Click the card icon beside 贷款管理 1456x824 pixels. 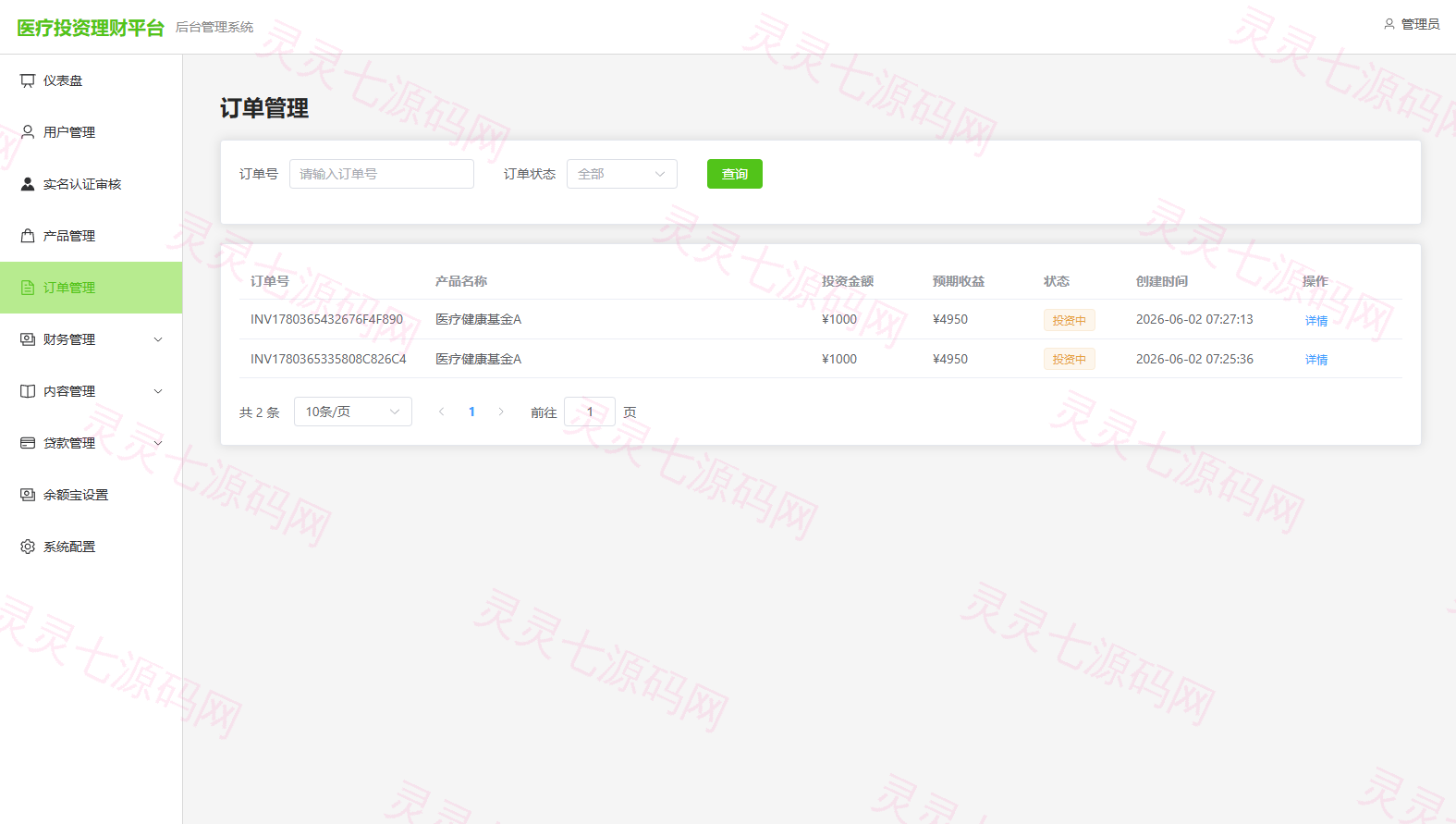click(28, 443)
